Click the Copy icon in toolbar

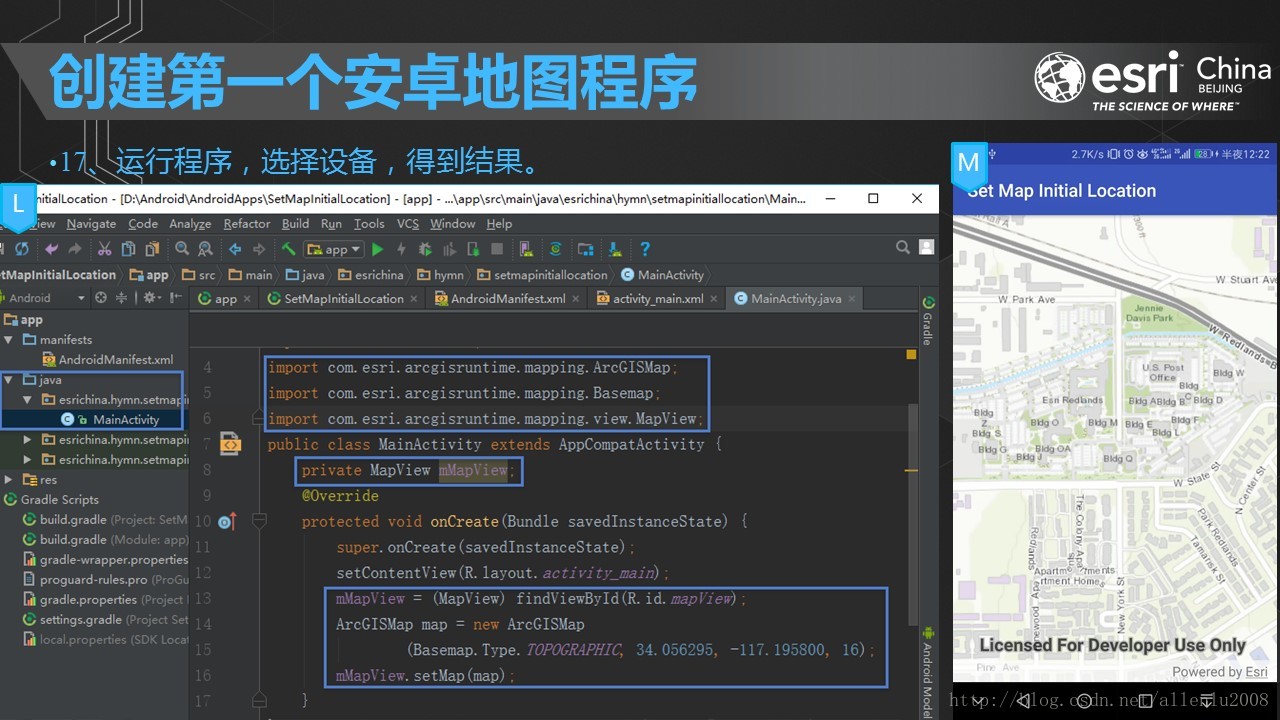128,249
